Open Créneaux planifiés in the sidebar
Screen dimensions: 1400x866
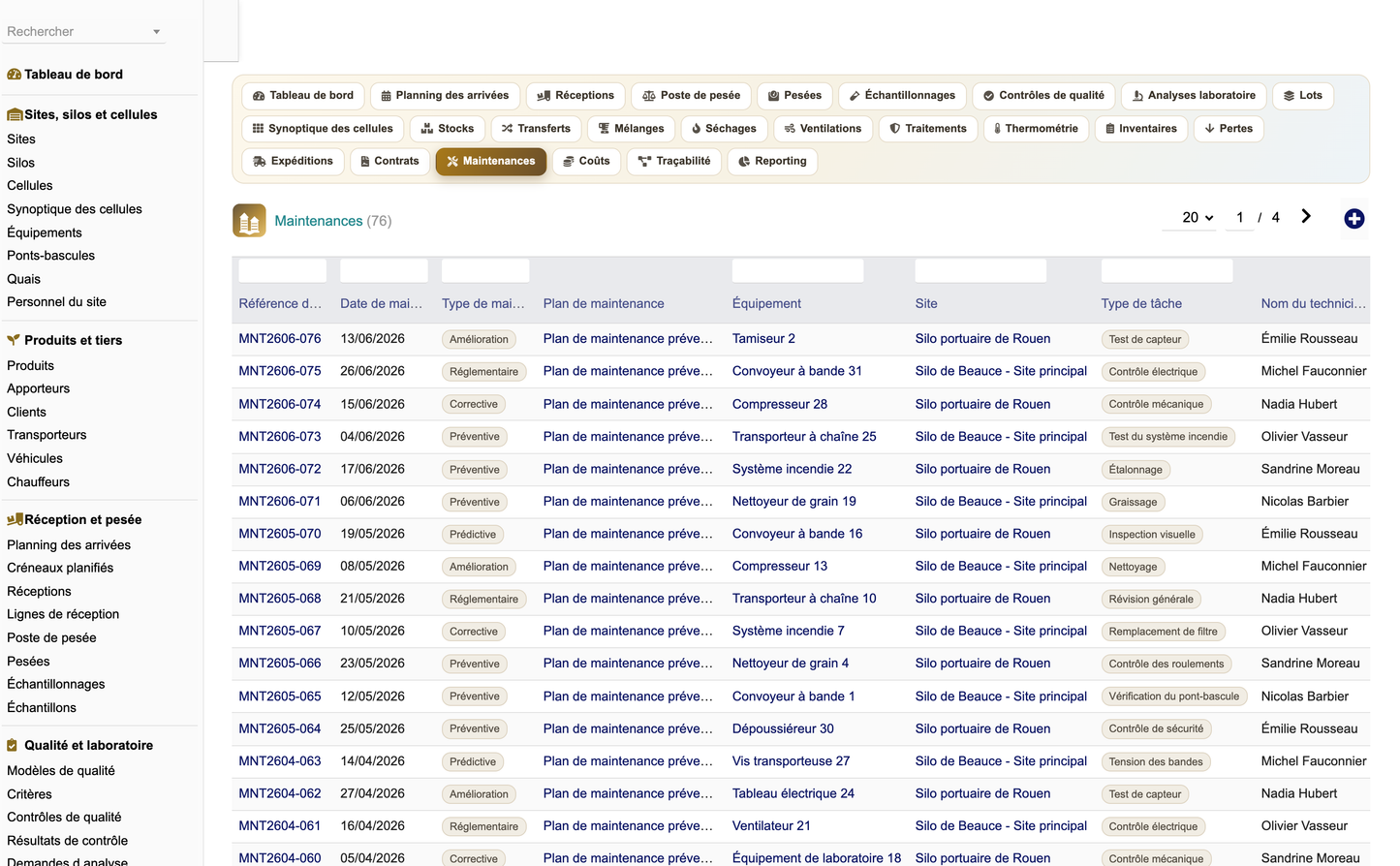[60, 568]
